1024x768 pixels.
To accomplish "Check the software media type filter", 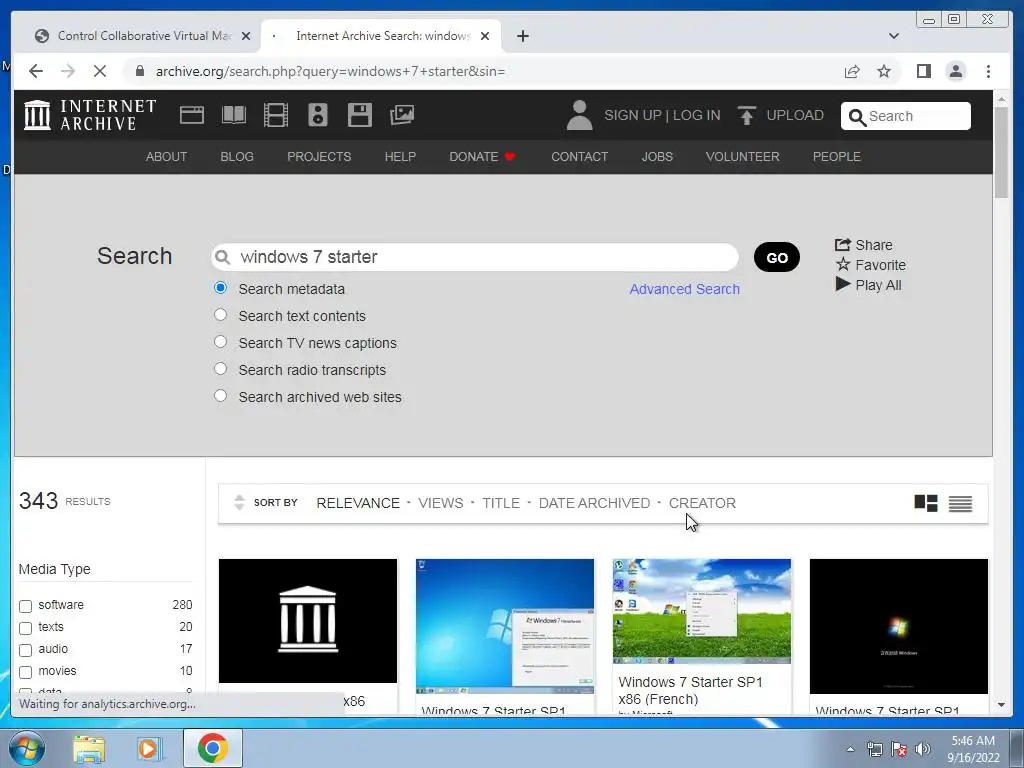I will coord(25,606).
